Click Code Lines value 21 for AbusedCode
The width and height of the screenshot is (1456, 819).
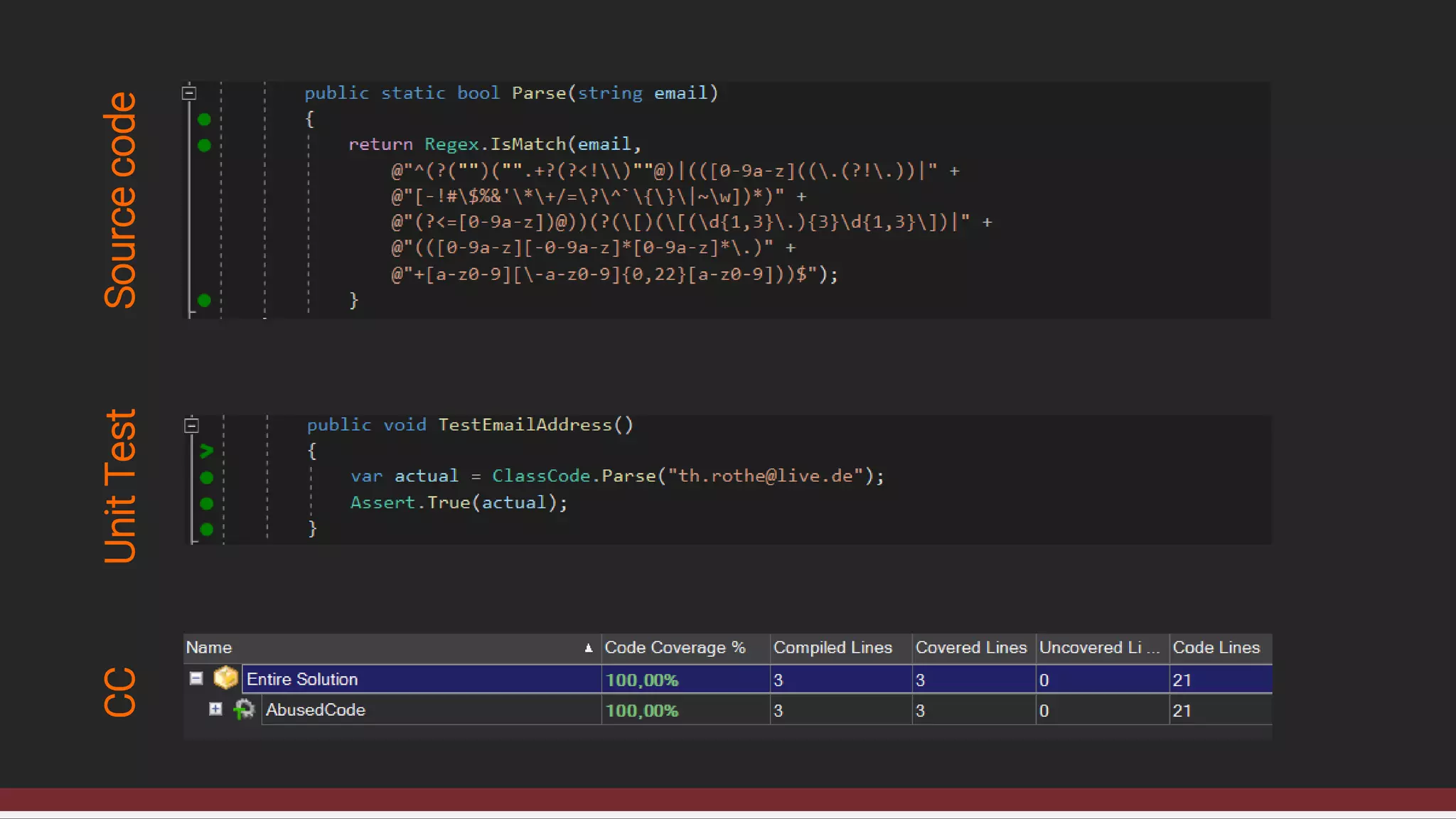pos(1182,711)
